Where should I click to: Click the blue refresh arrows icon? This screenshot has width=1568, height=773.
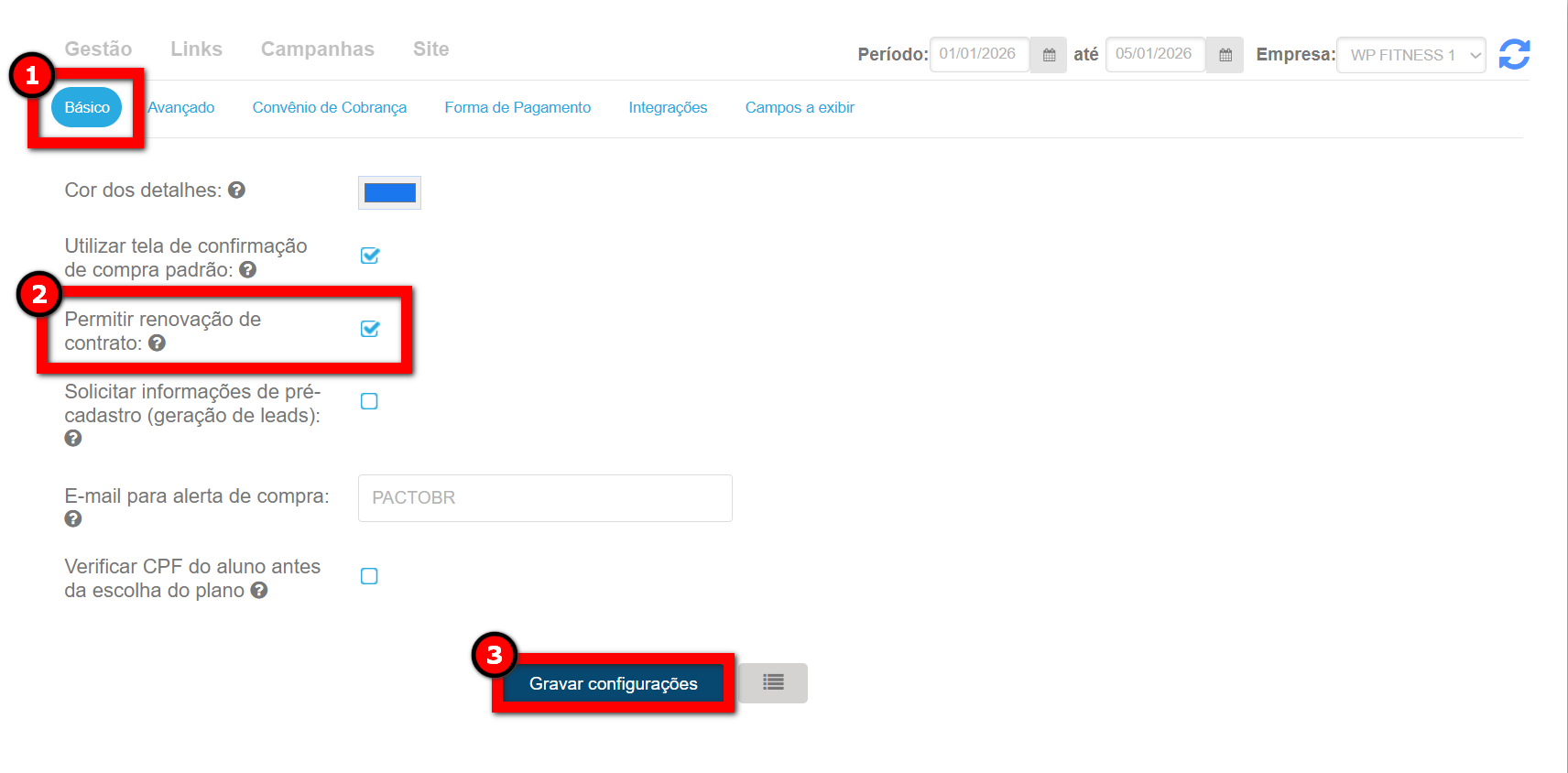(1514, 54)
